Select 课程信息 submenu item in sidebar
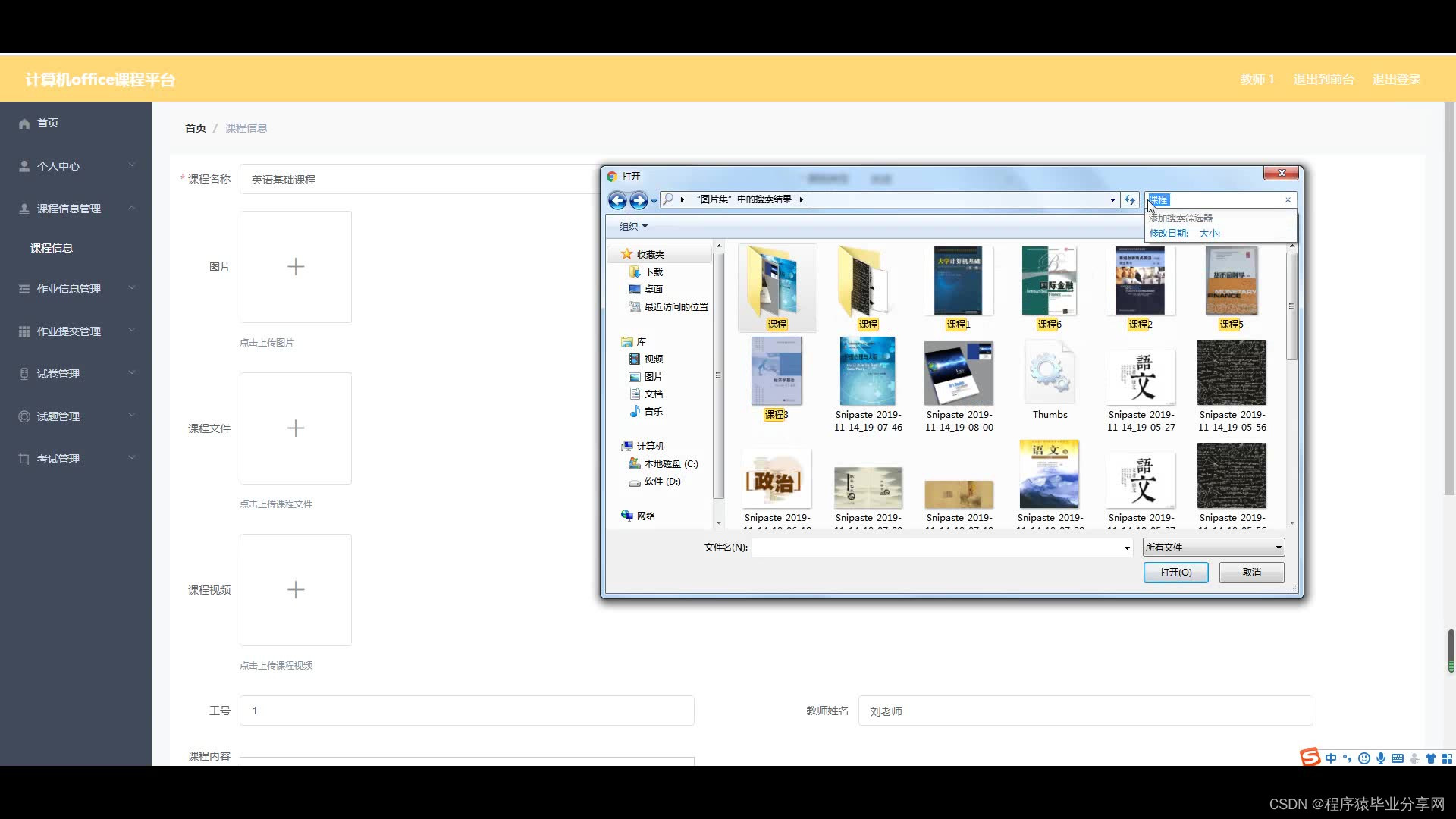 [52, 248]
